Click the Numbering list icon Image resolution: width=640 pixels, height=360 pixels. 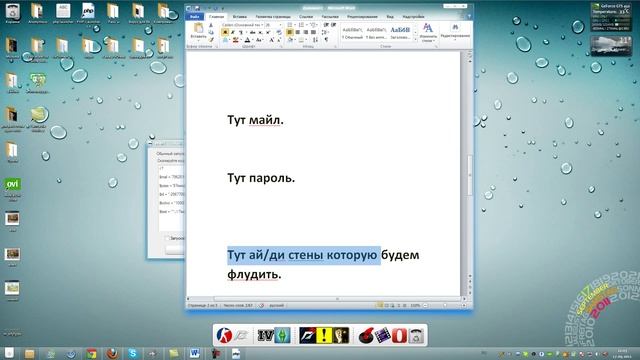(x=301, y=25)
